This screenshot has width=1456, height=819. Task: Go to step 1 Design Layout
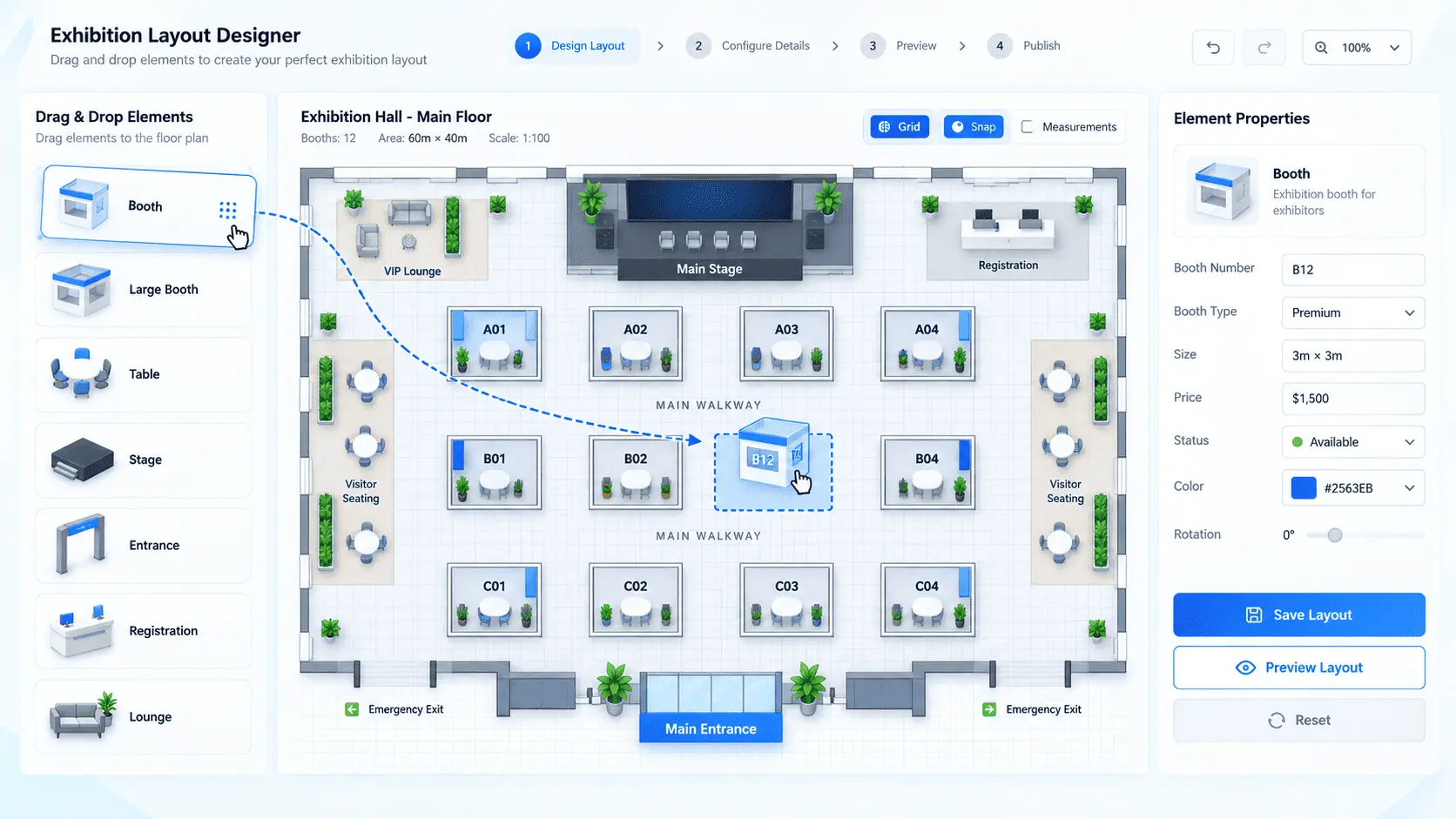574,45
